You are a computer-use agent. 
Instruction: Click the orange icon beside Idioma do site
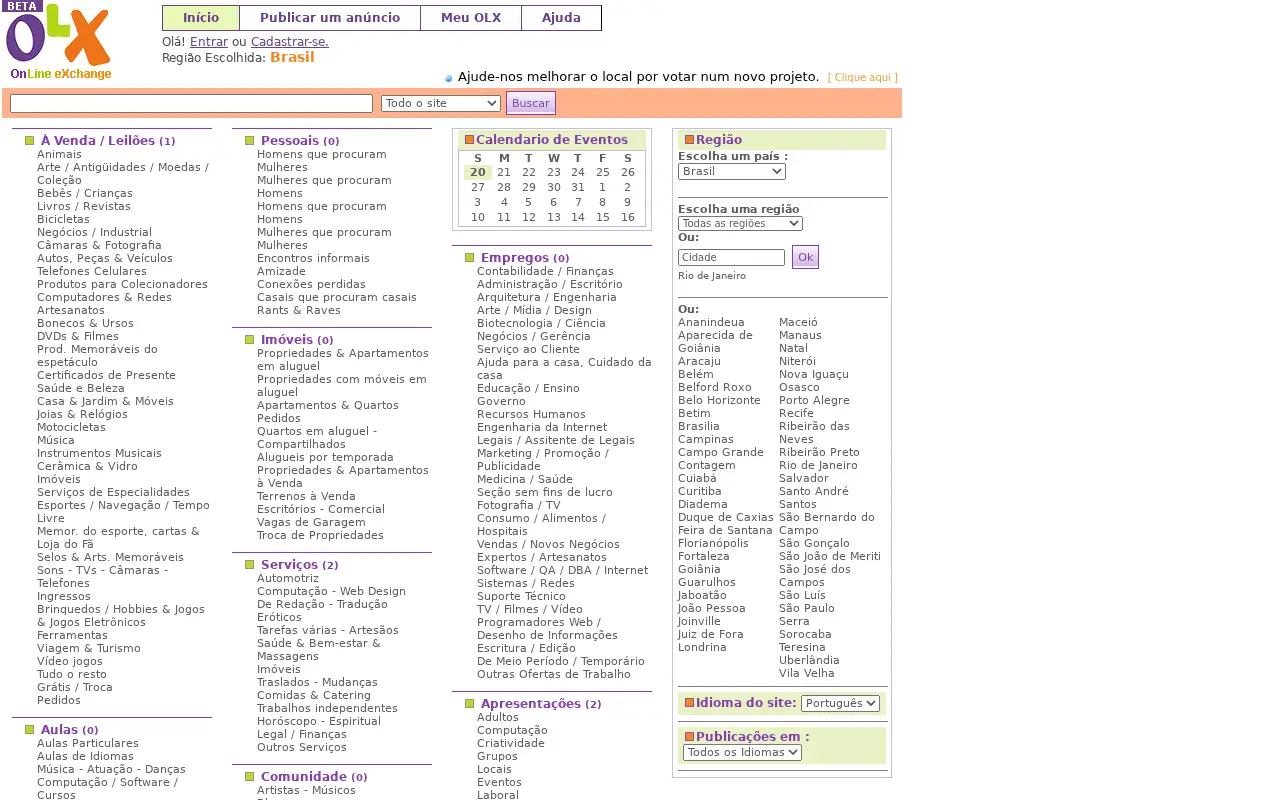(x=689, y=703)
